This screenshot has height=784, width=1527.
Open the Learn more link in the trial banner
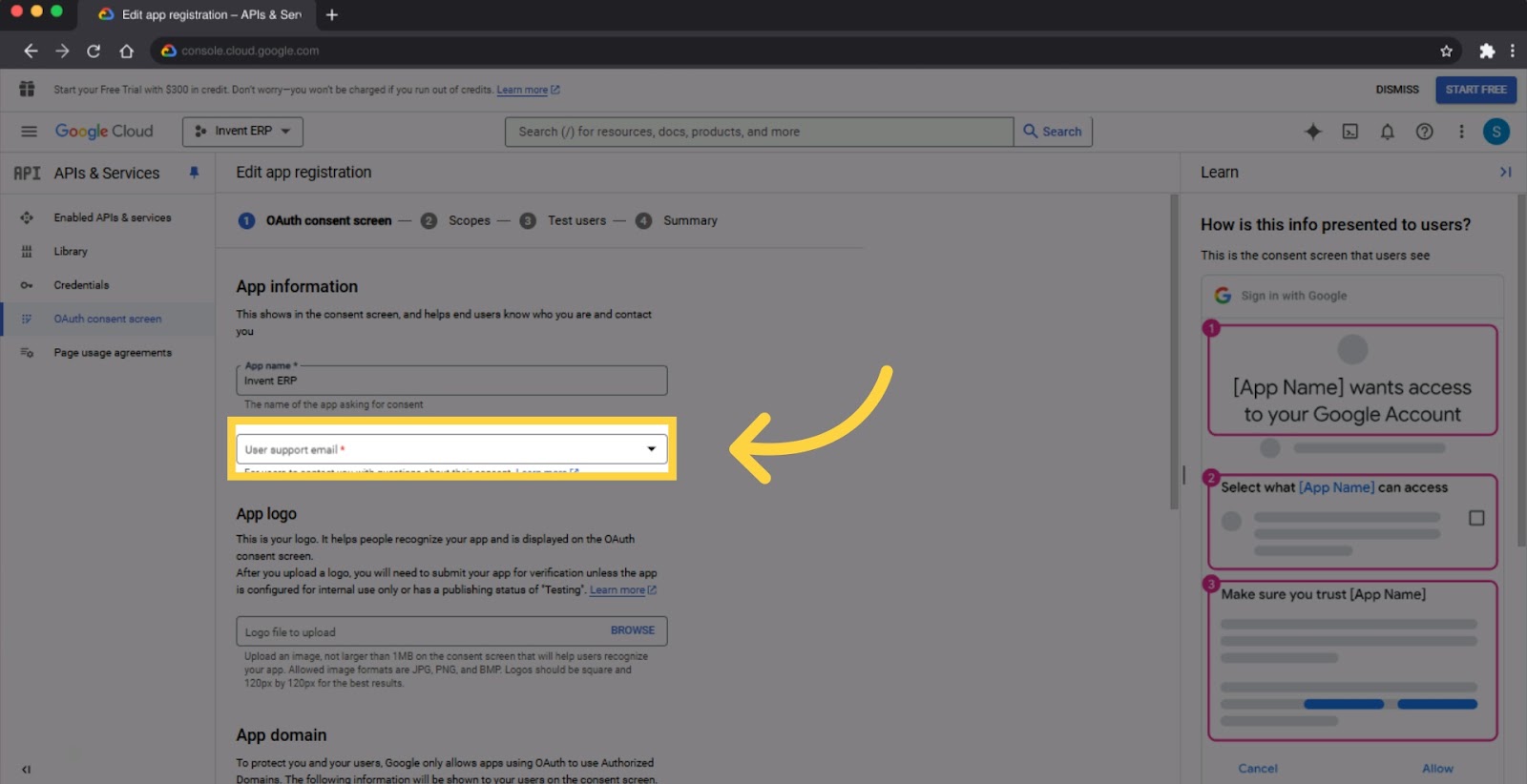pos(528,90)
